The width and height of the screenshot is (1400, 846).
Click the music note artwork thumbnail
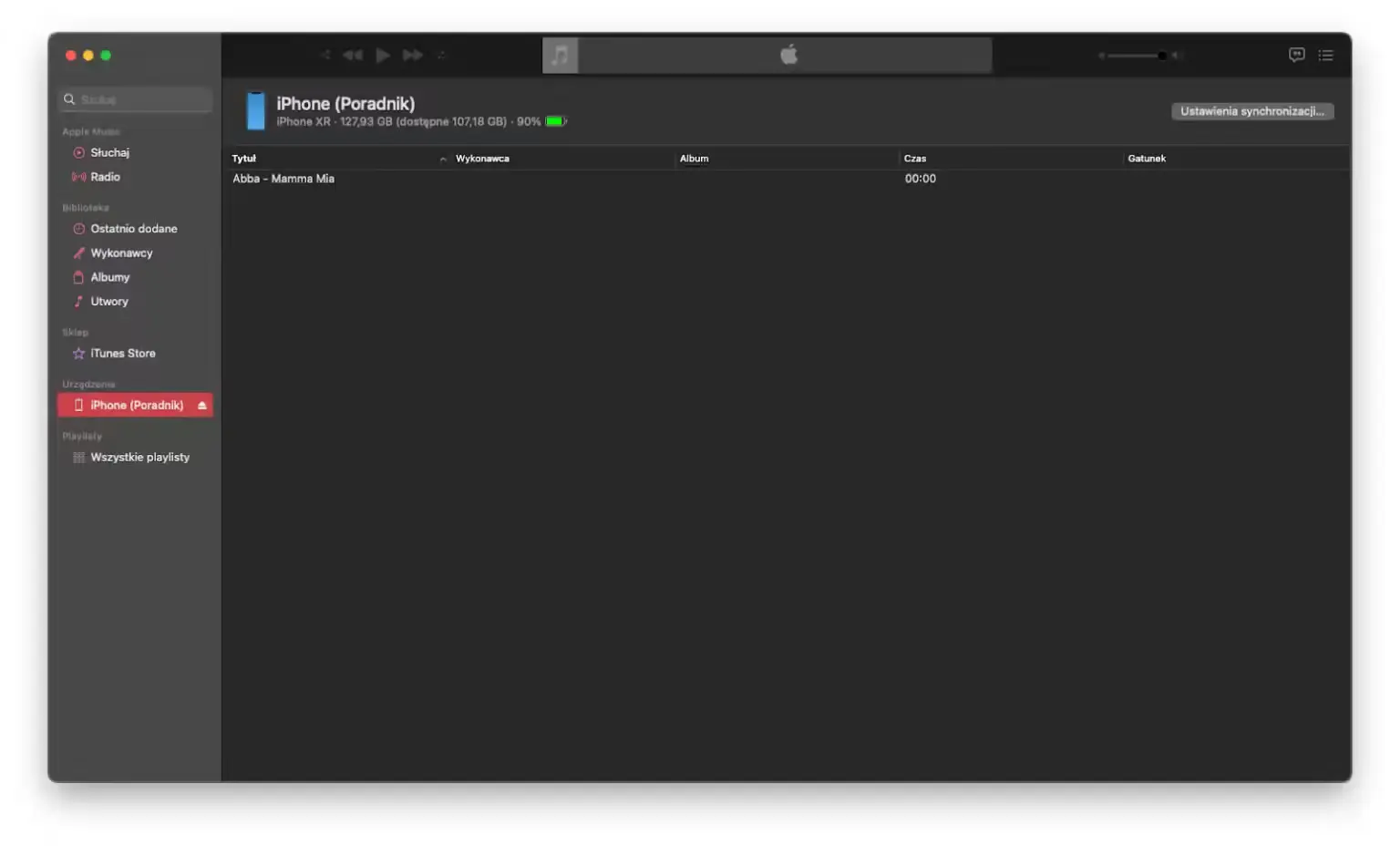[x=560, y=56]
